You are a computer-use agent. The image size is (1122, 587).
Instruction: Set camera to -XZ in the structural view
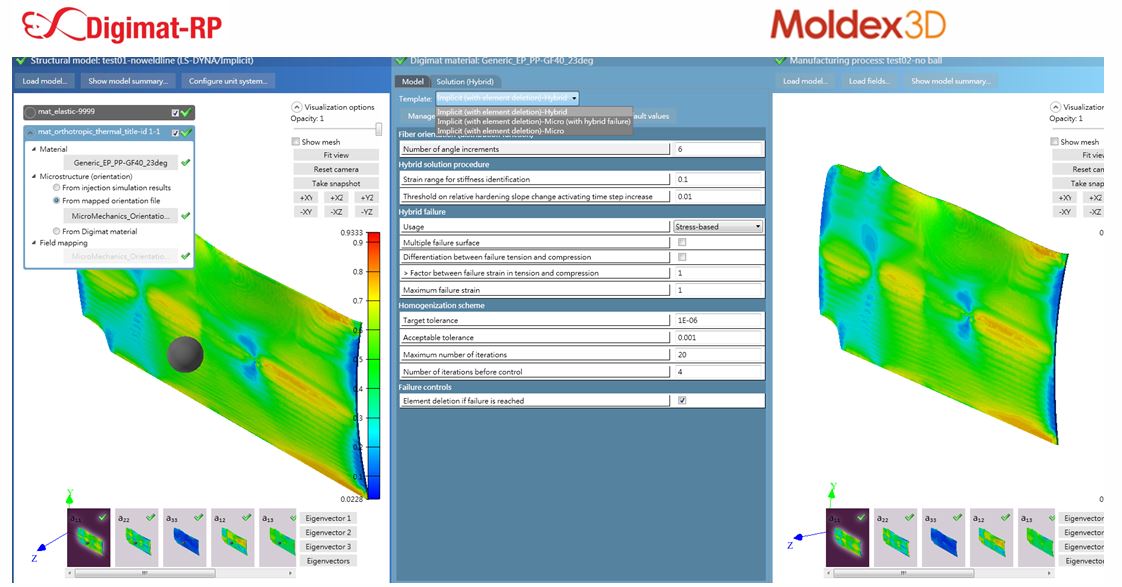pyautogui.click(x=336, y=212)
